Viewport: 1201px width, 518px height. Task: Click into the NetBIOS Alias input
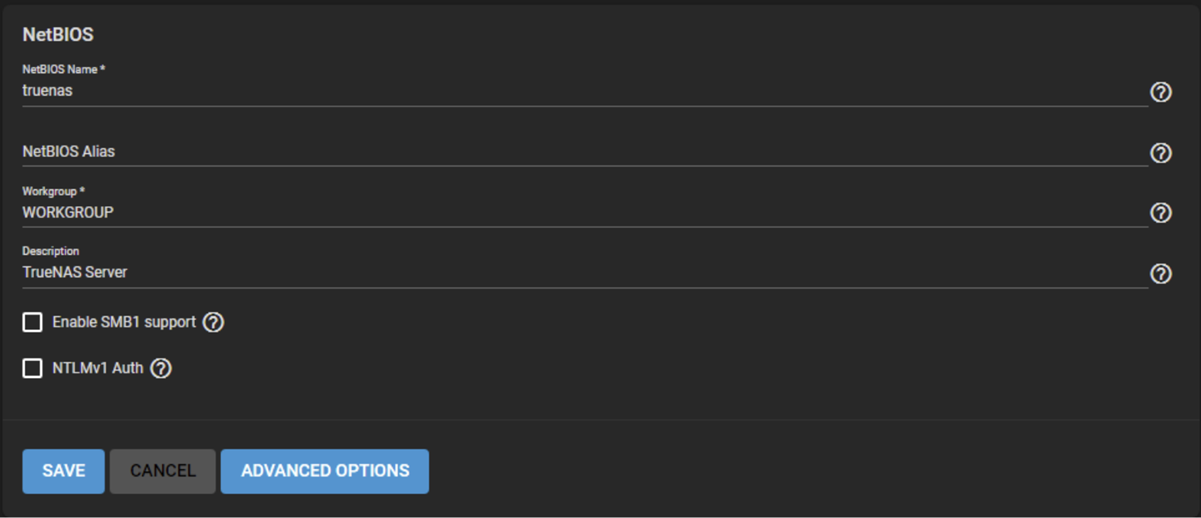(x=580, y=152)
